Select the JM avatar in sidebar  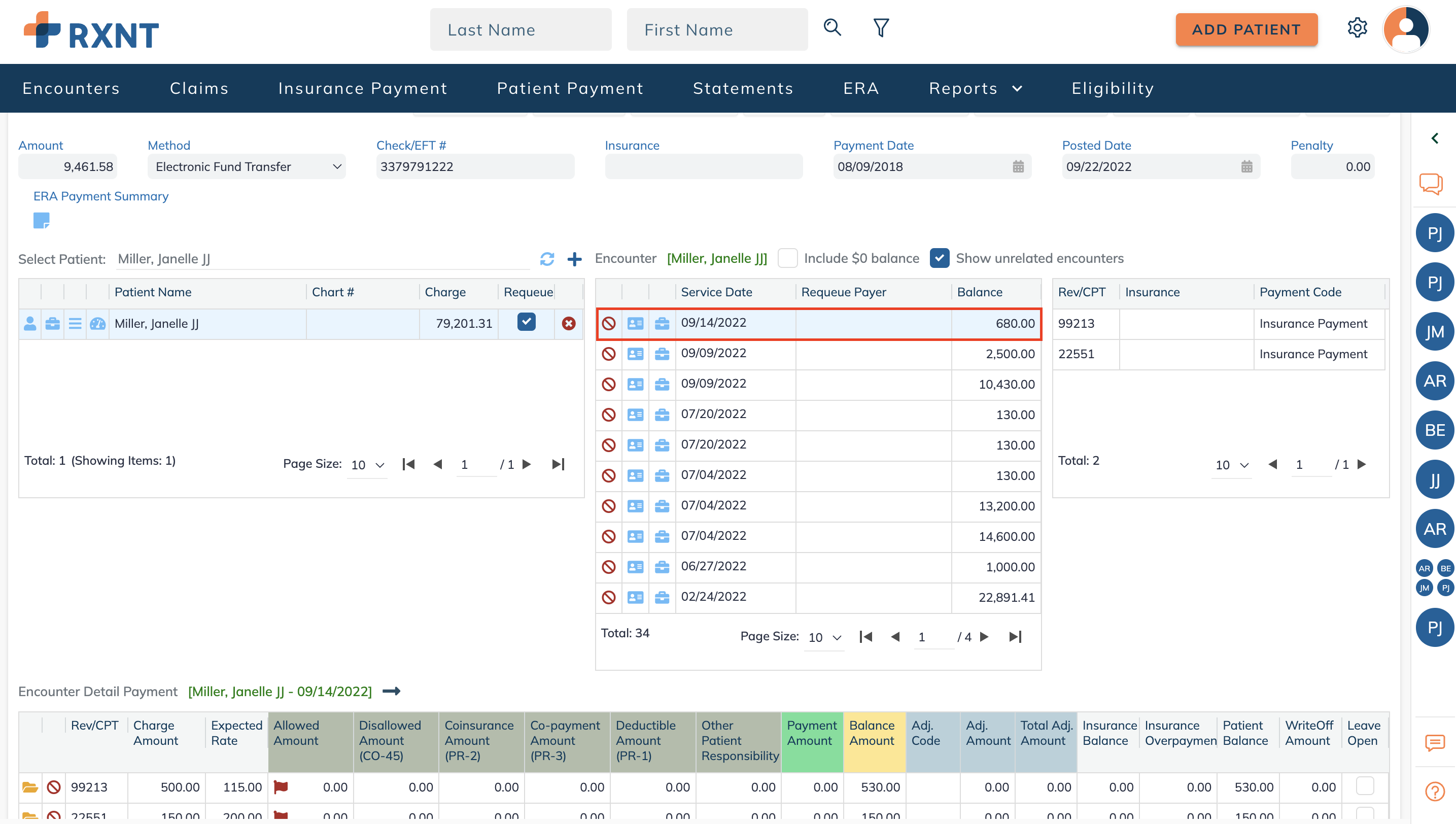coord(1435,332)
